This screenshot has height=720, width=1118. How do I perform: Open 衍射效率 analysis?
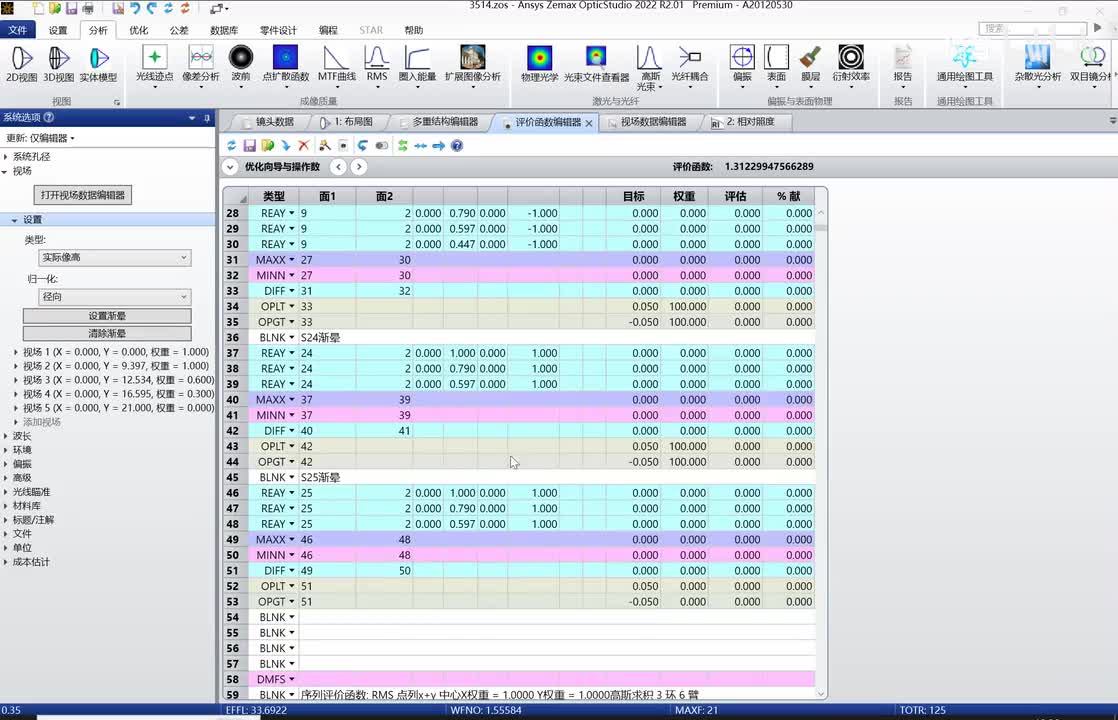tap(851, 66)
